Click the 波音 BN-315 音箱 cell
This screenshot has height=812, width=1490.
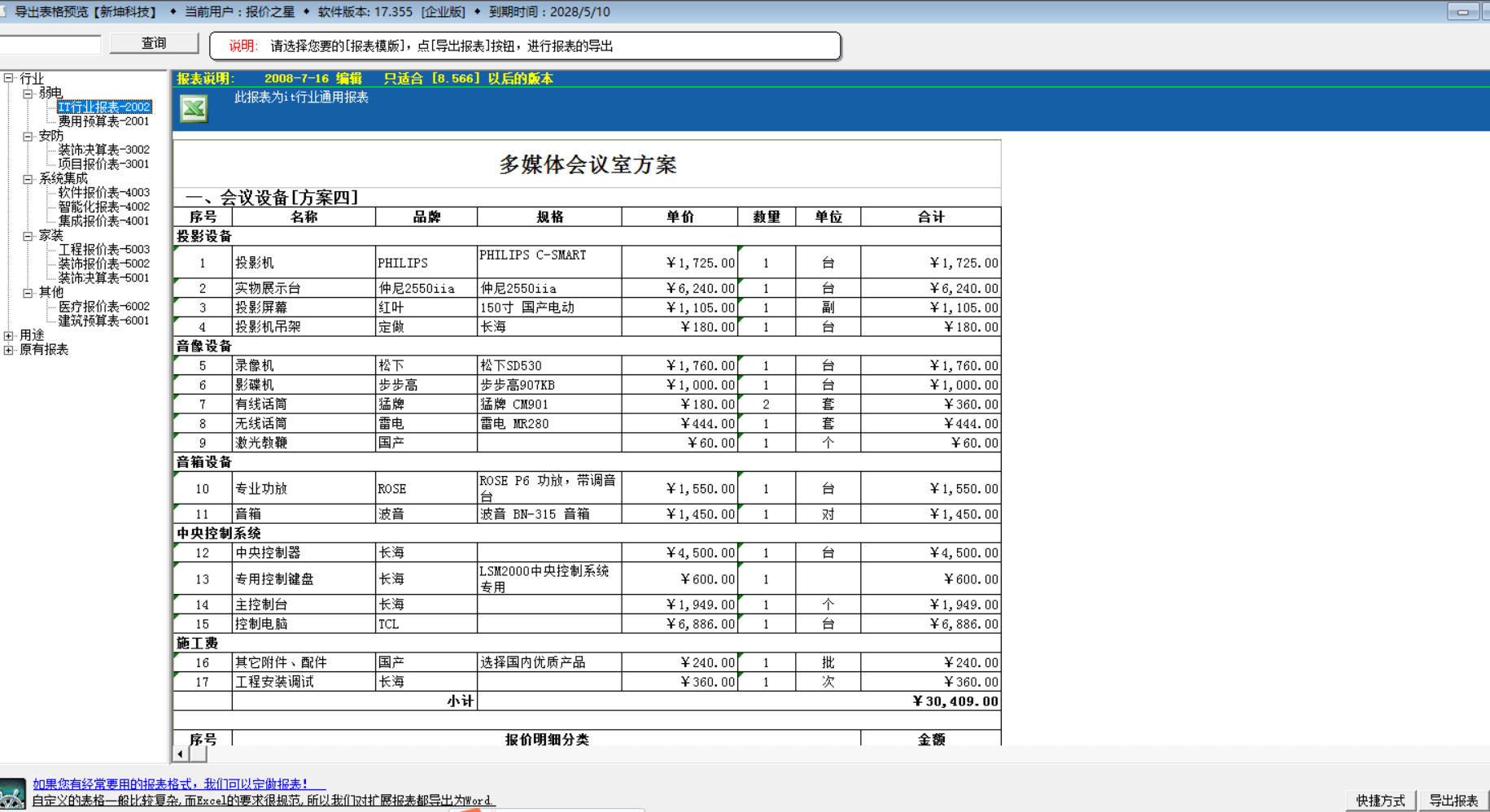click(550, 513)
